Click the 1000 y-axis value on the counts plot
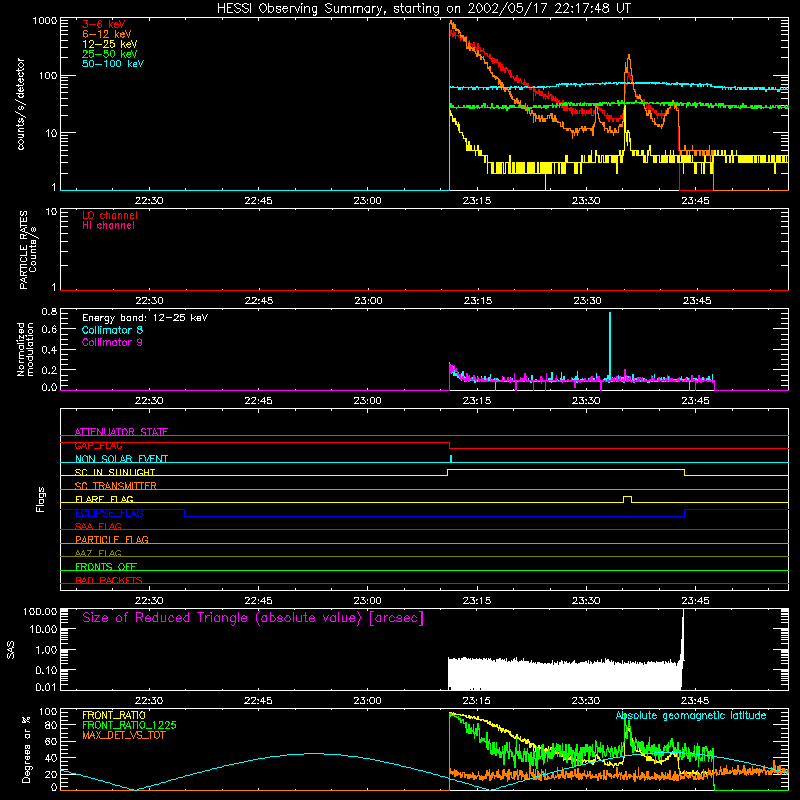This screenshot has width=800, height=800. (x=45, y=21)
